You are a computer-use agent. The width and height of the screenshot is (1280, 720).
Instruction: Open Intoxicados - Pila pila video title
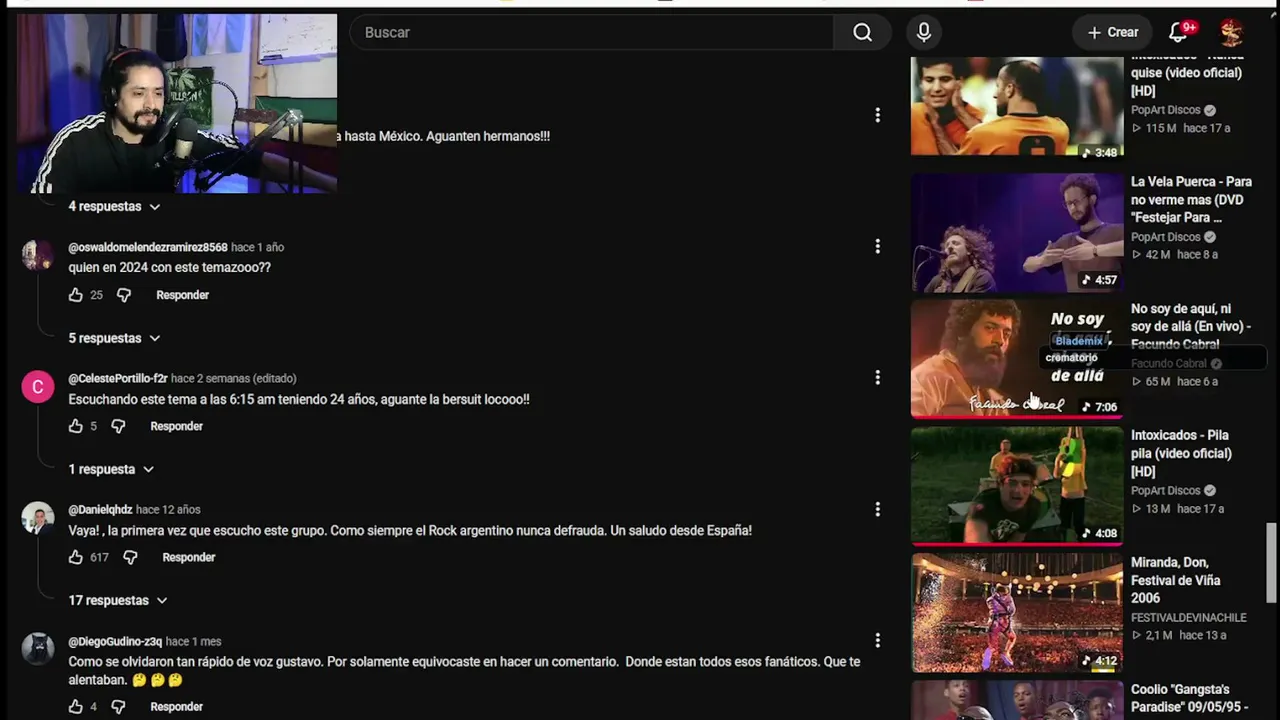point(1181,453)
